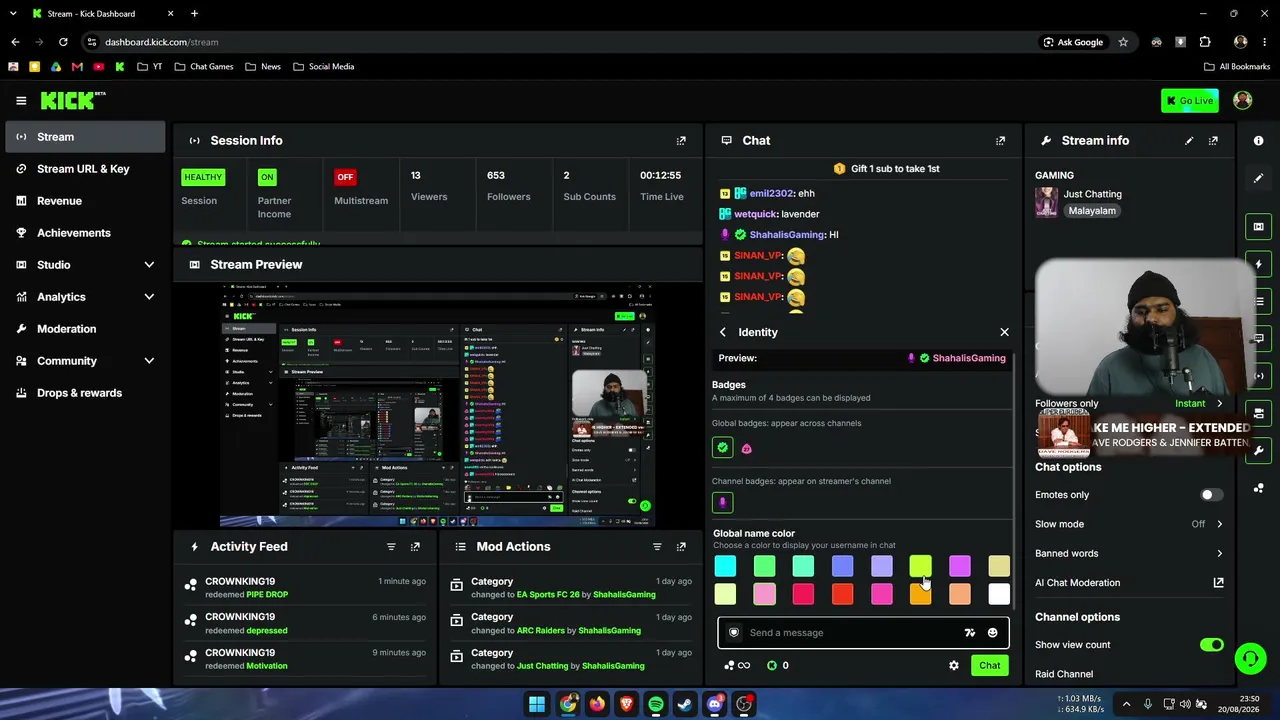Open the Social Media bookmark folder
The image size is (1280, 720).
point(323,67)
